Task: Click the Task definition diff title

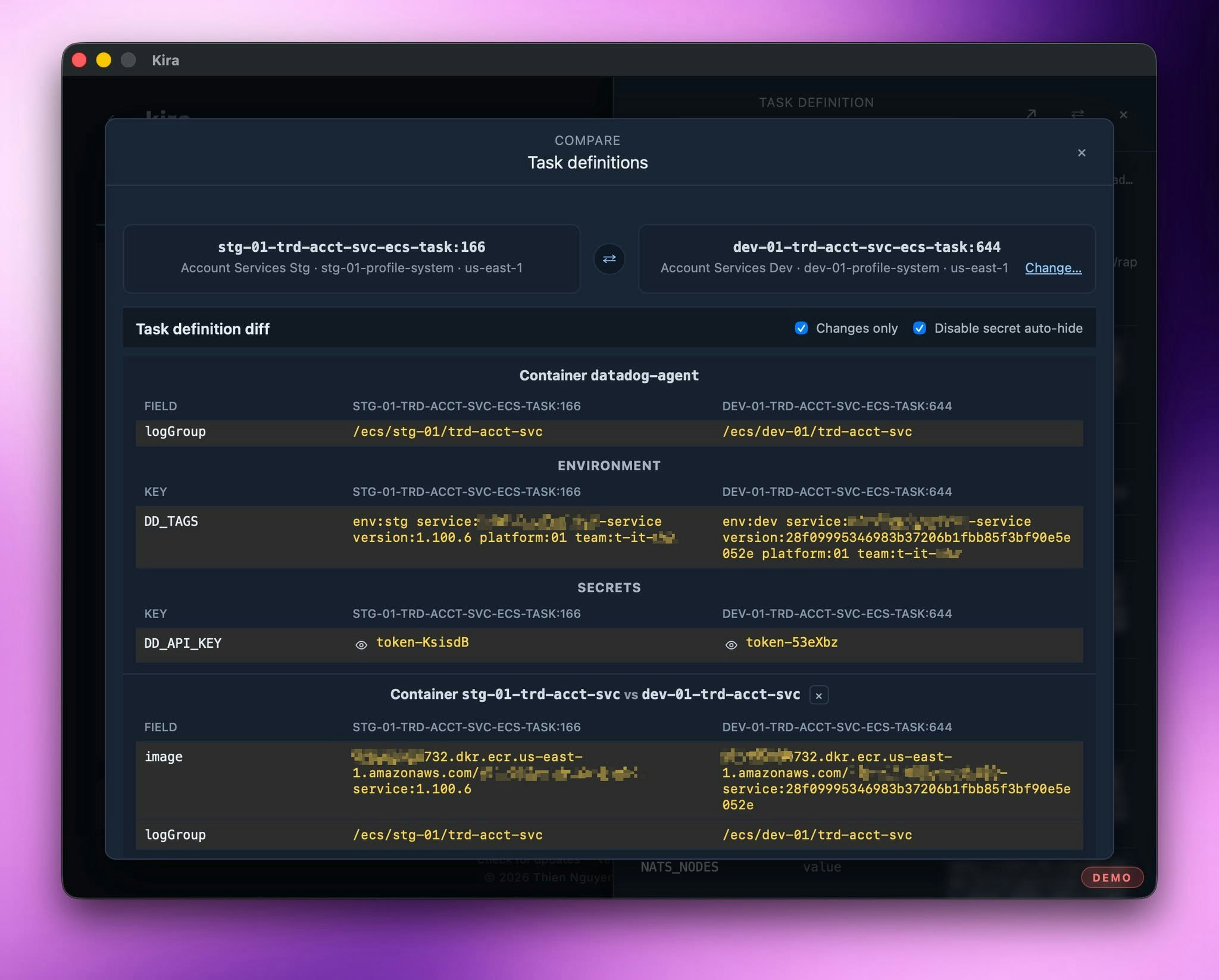Action: click(202, 329)
